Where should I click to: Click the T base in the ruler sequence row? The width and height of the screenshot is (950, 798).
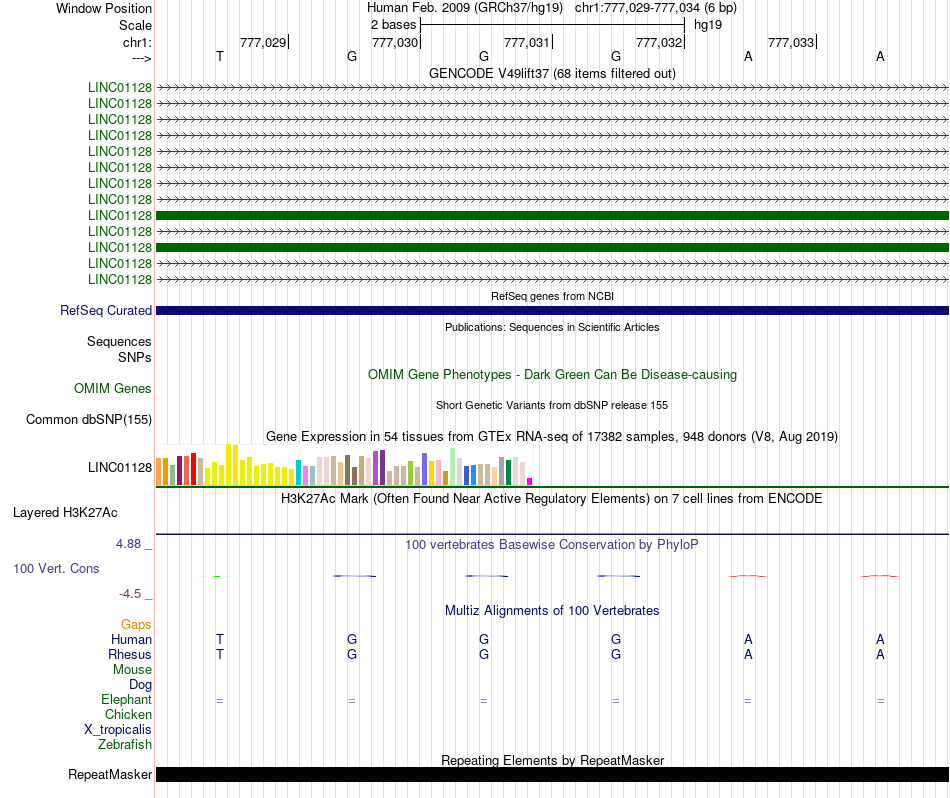(220, 56)
